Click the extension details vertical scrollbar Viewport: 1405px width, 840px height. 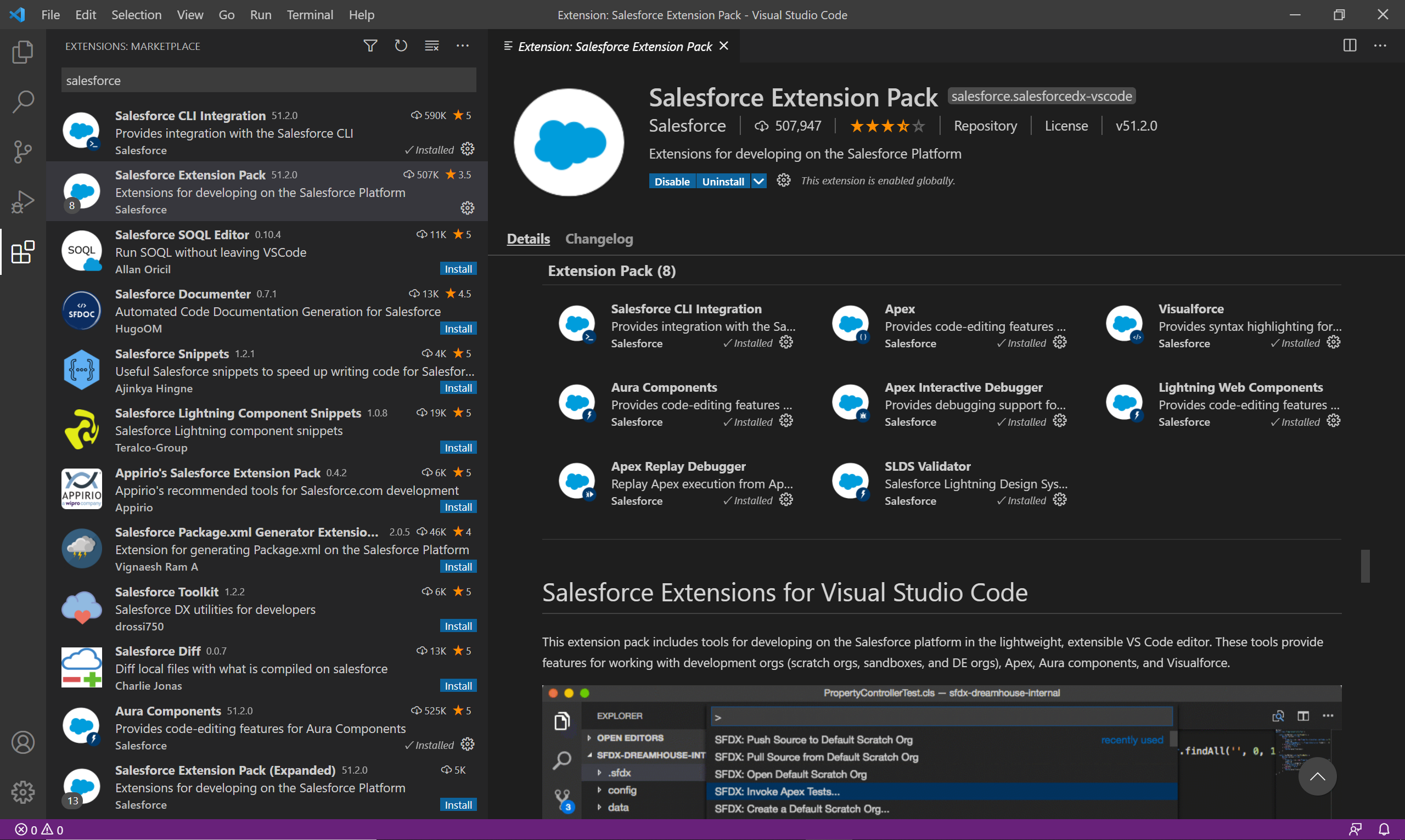pos(1365,566)
